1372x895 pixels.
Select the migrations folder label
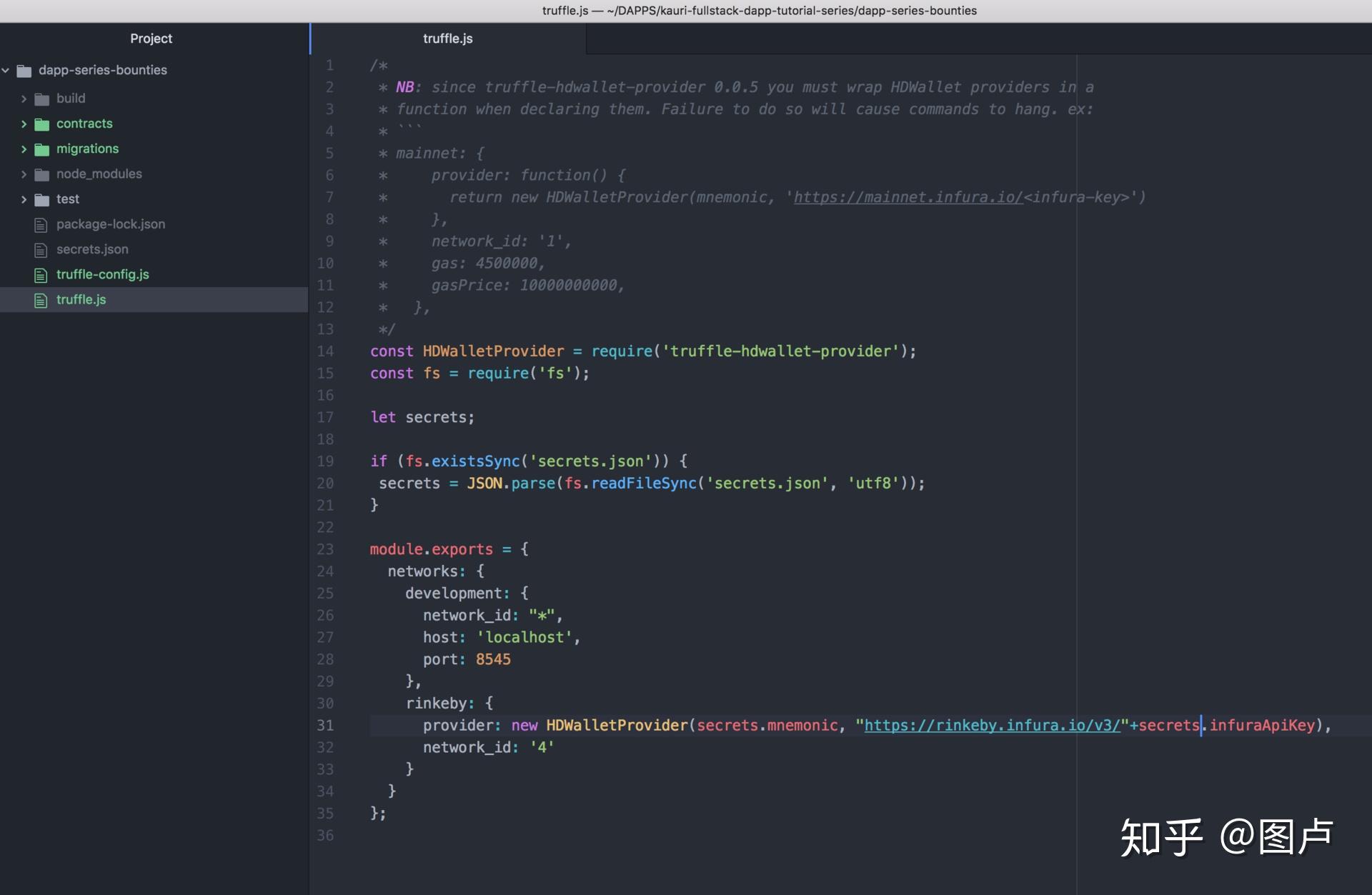(x=87, y=149)
